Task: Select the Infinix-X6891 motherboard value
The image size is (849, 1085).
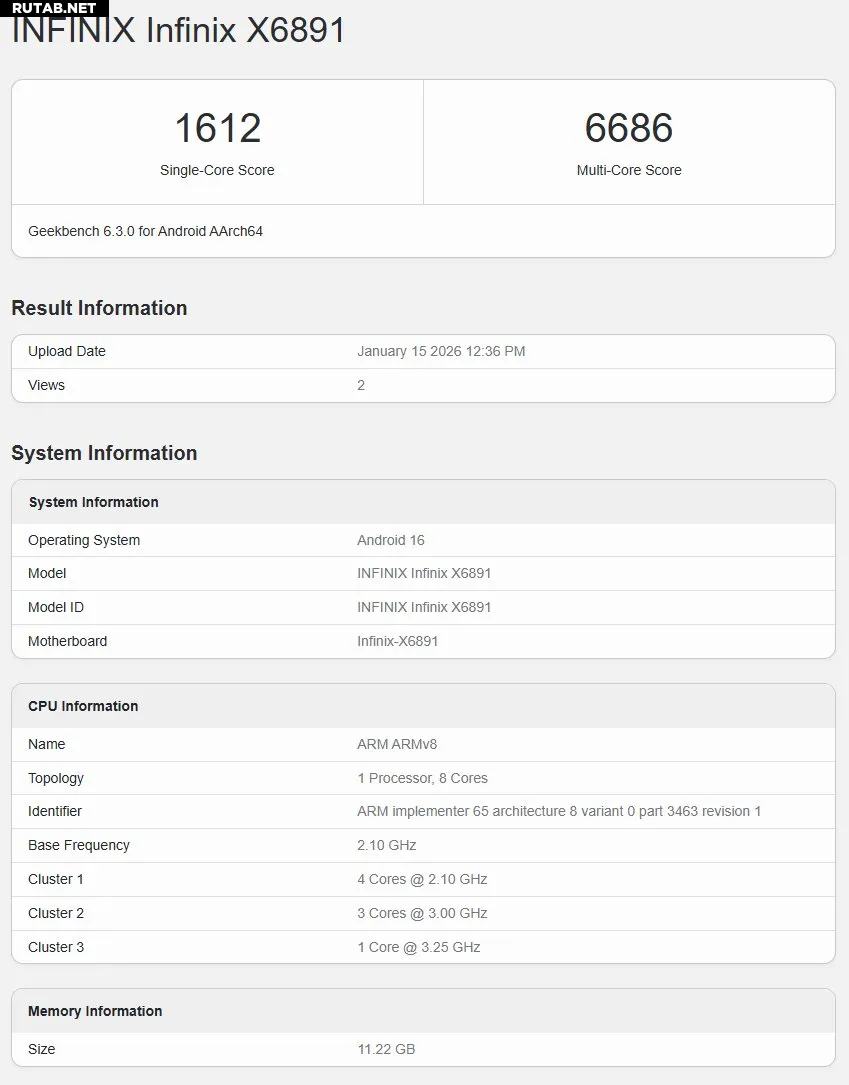Action: pos(397,641)
